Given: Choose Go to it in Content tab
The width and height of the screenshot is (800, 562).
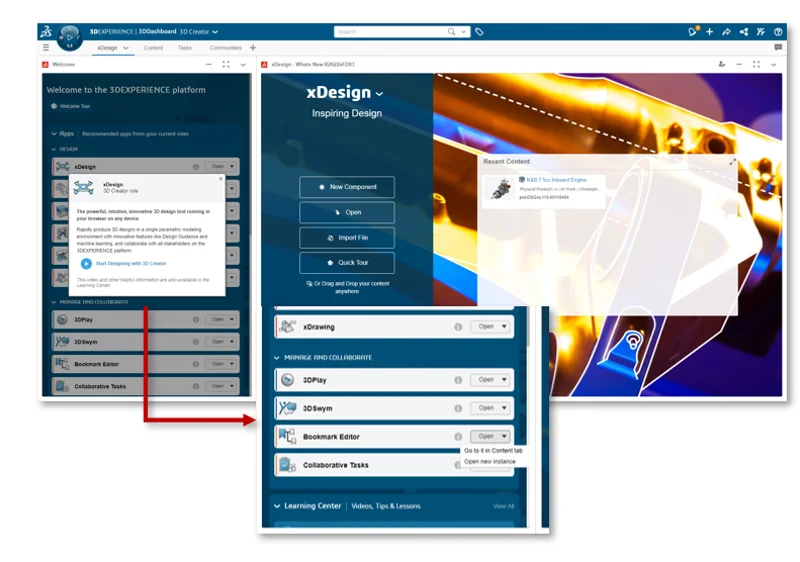Looking at the screenshot, I should (493, 451).
